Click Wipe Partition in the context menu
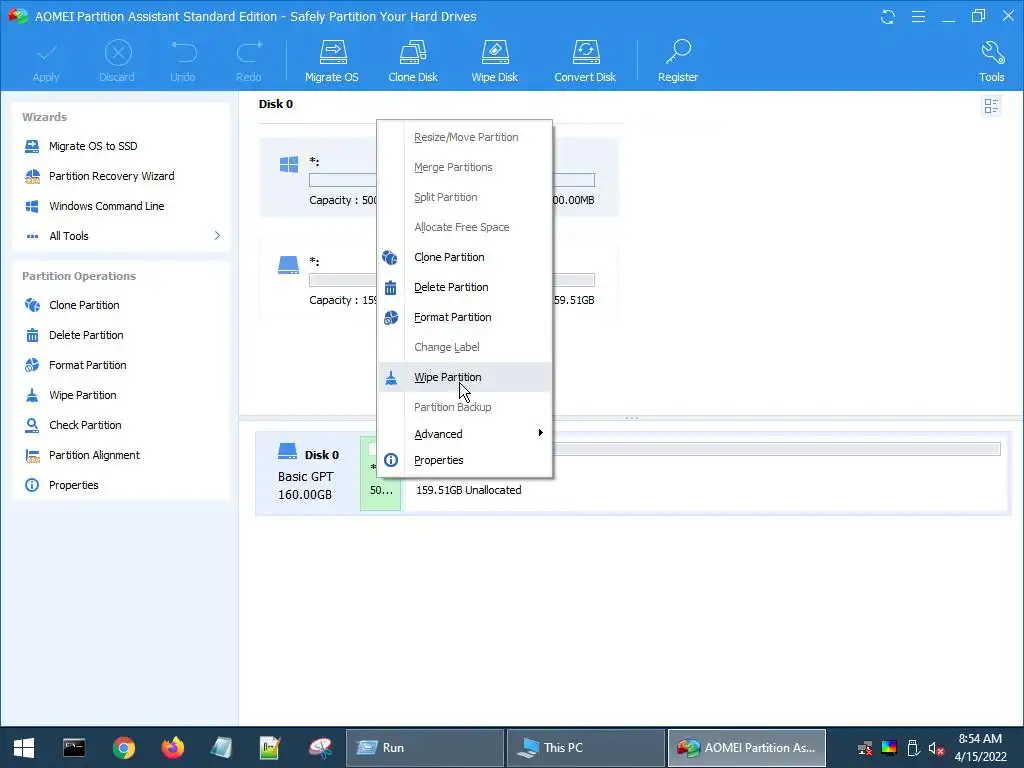The height and width of the screenshot is (768, 1024). (465, 377)
